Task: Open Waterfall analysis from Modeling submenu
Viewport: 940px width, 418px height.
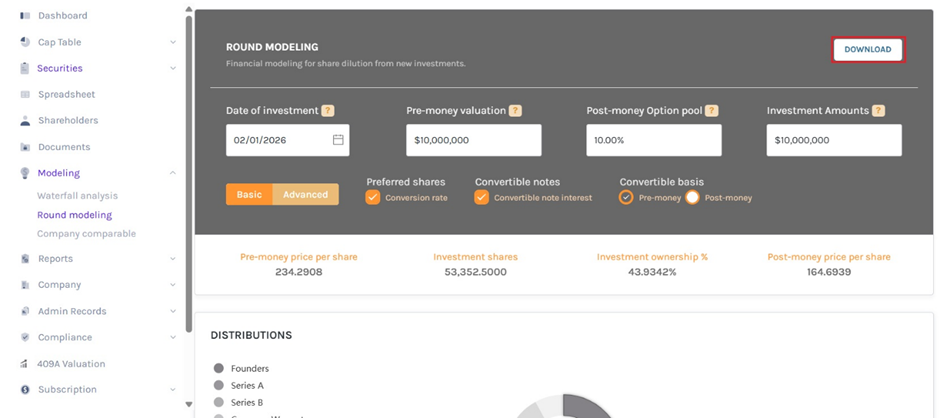Action: 77,196
